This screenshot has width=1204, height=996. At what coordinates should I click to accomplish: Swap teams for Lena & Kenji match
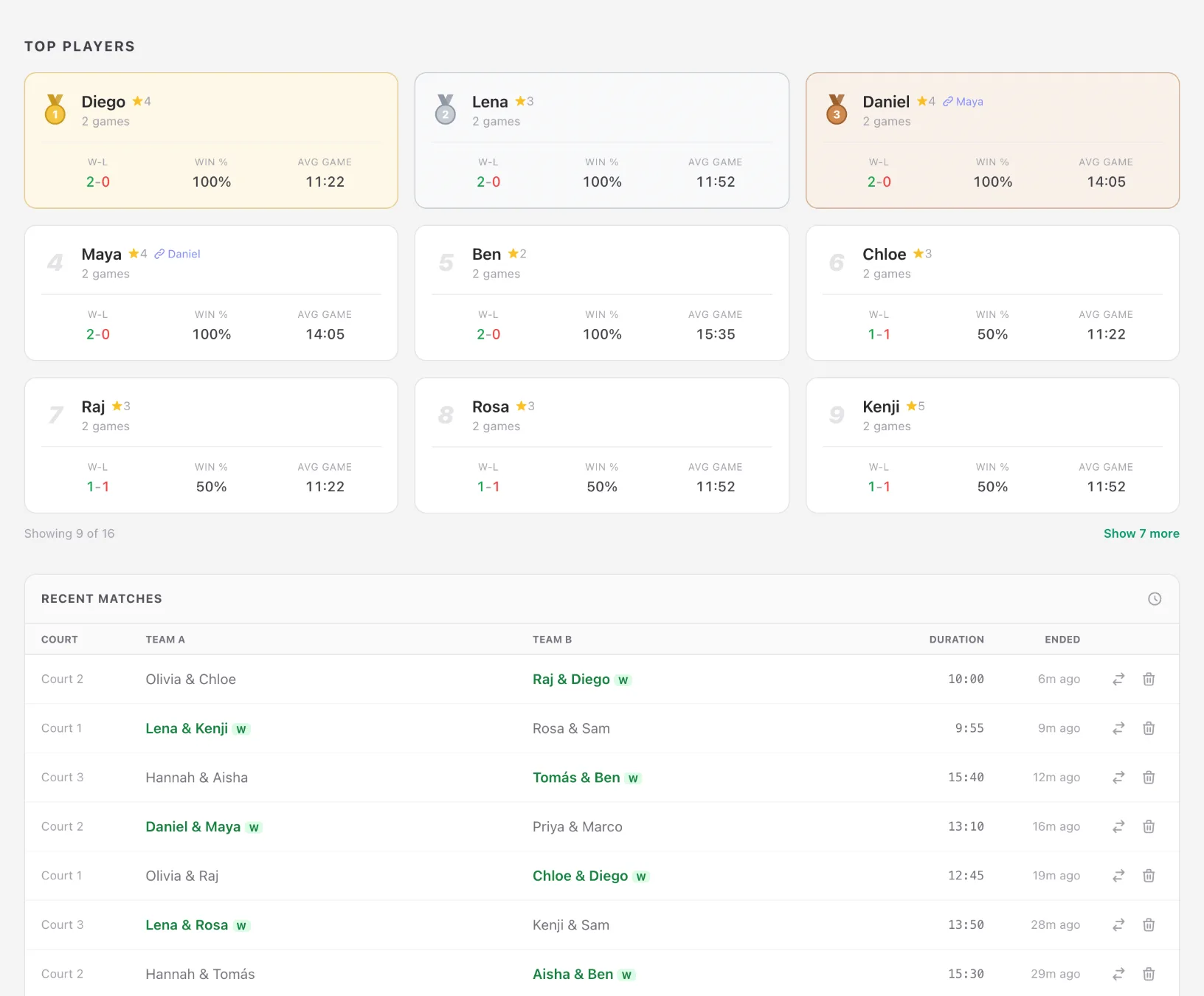tap(1118, 728)
